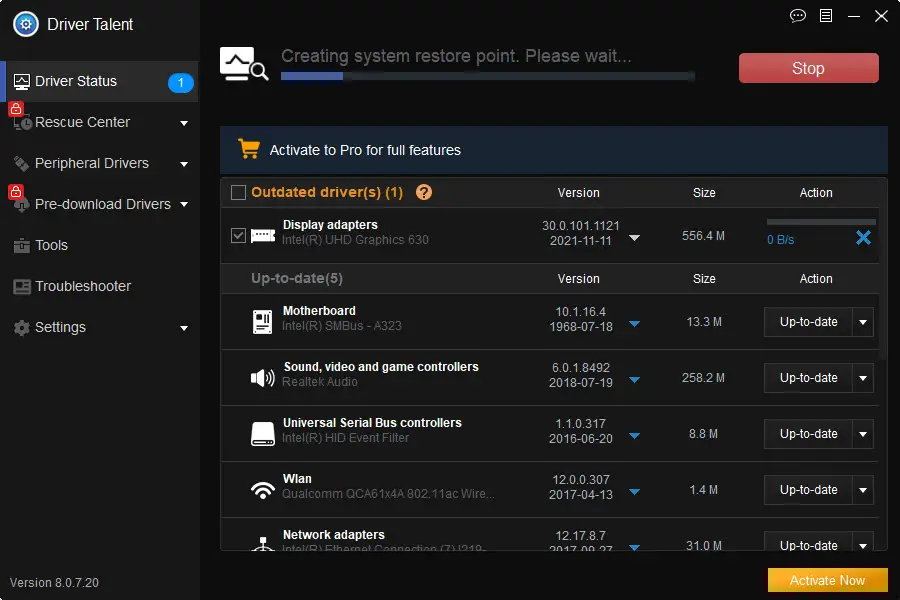Click the Network adapters icon
The height and width of the screenshot is (600, 900).
pos(263,544)
